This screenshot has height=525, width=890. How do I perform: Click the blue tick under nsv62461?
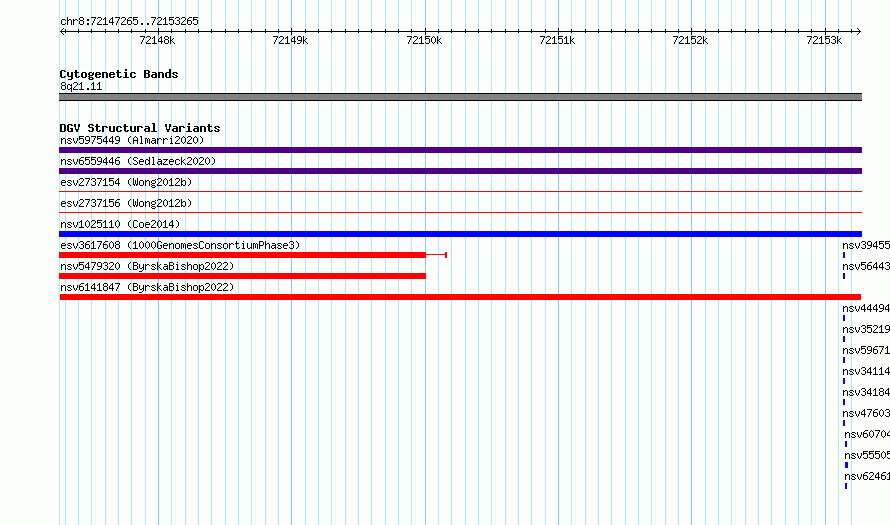pos(846,486)
